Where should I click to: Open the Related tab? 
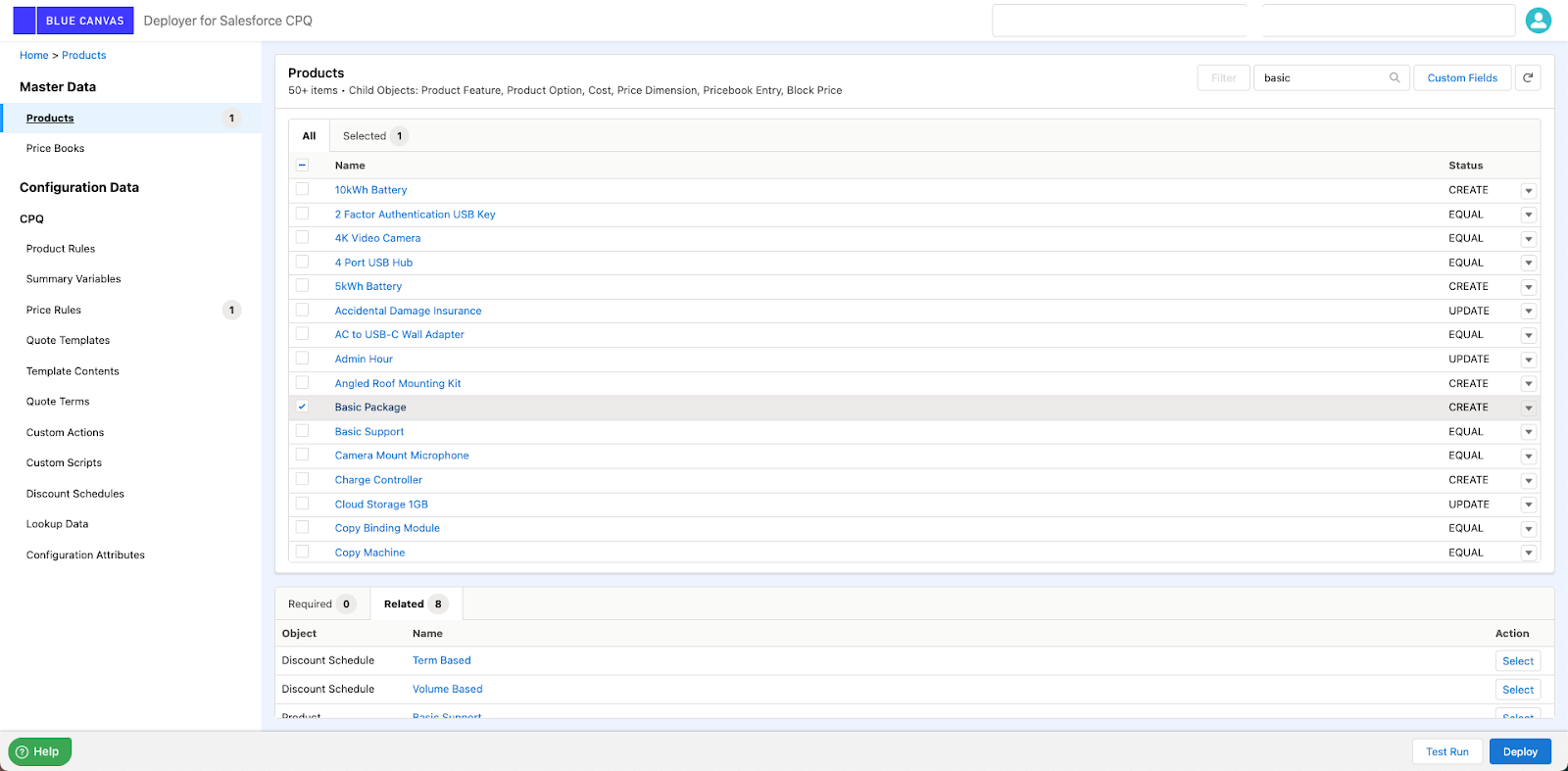[416, 604]
